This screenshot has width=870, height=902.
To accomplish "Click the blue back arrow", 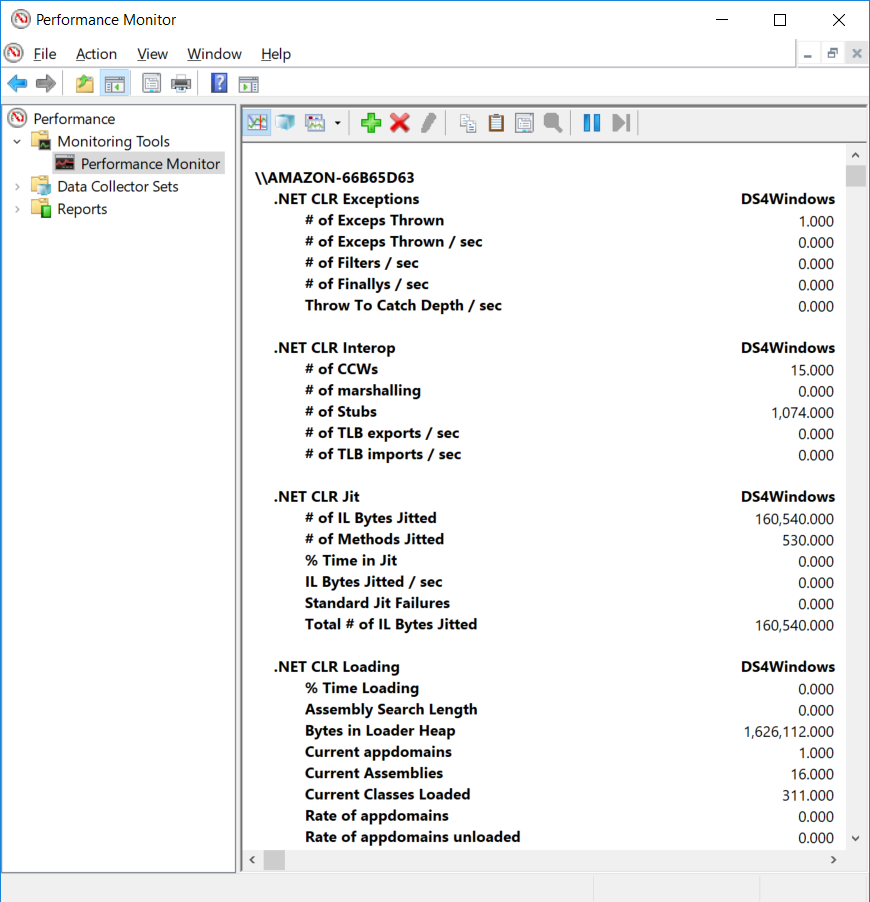I will (x=16, y=83).
